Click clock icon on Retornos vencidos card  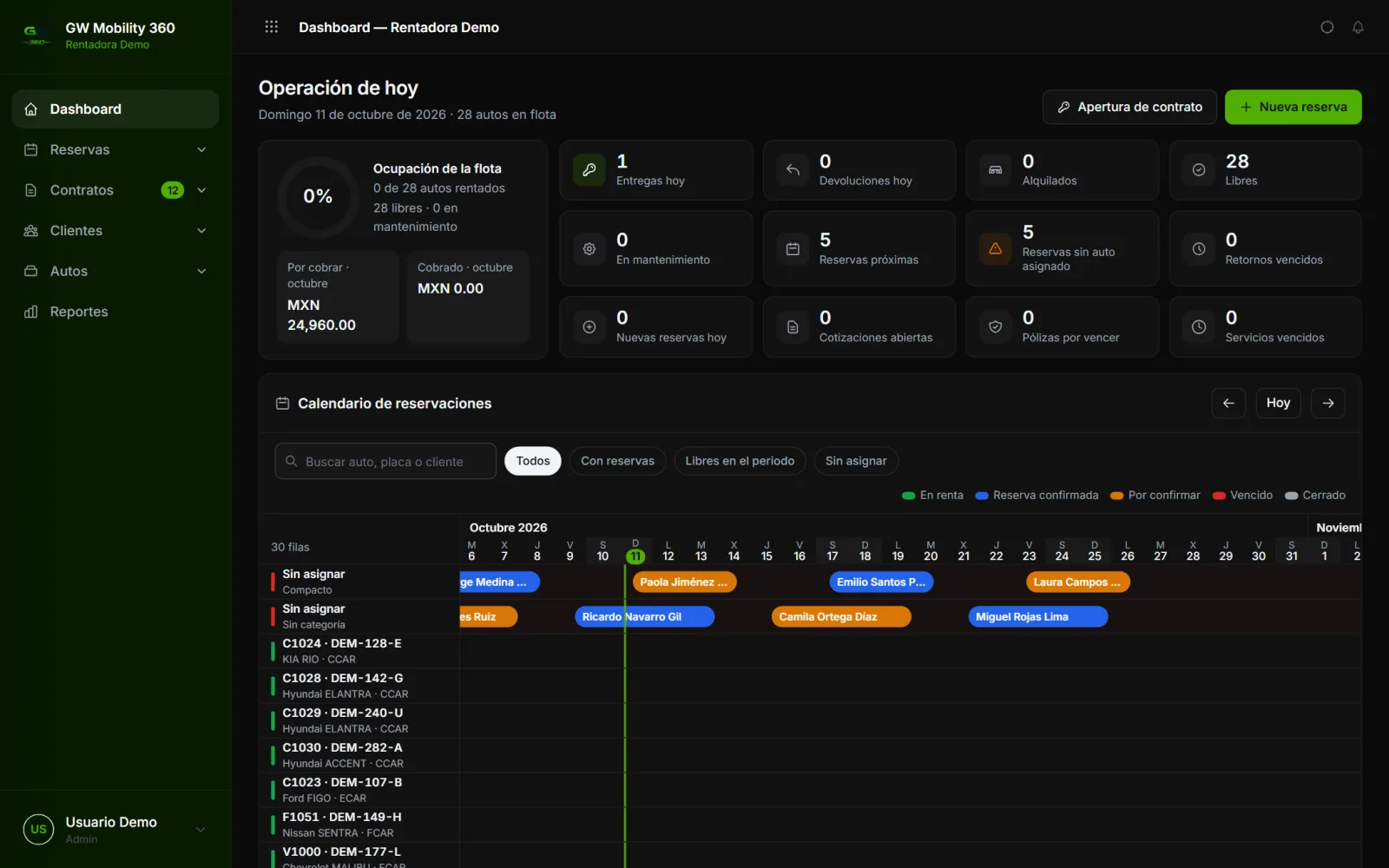coord(1199,249)
